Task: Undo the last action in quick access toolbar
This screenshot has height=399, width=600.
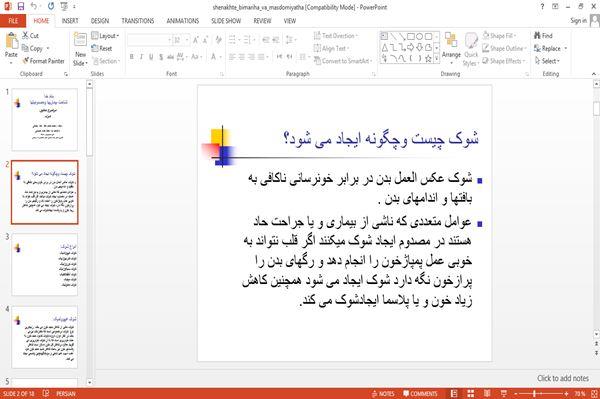Action: pos(34,7)
